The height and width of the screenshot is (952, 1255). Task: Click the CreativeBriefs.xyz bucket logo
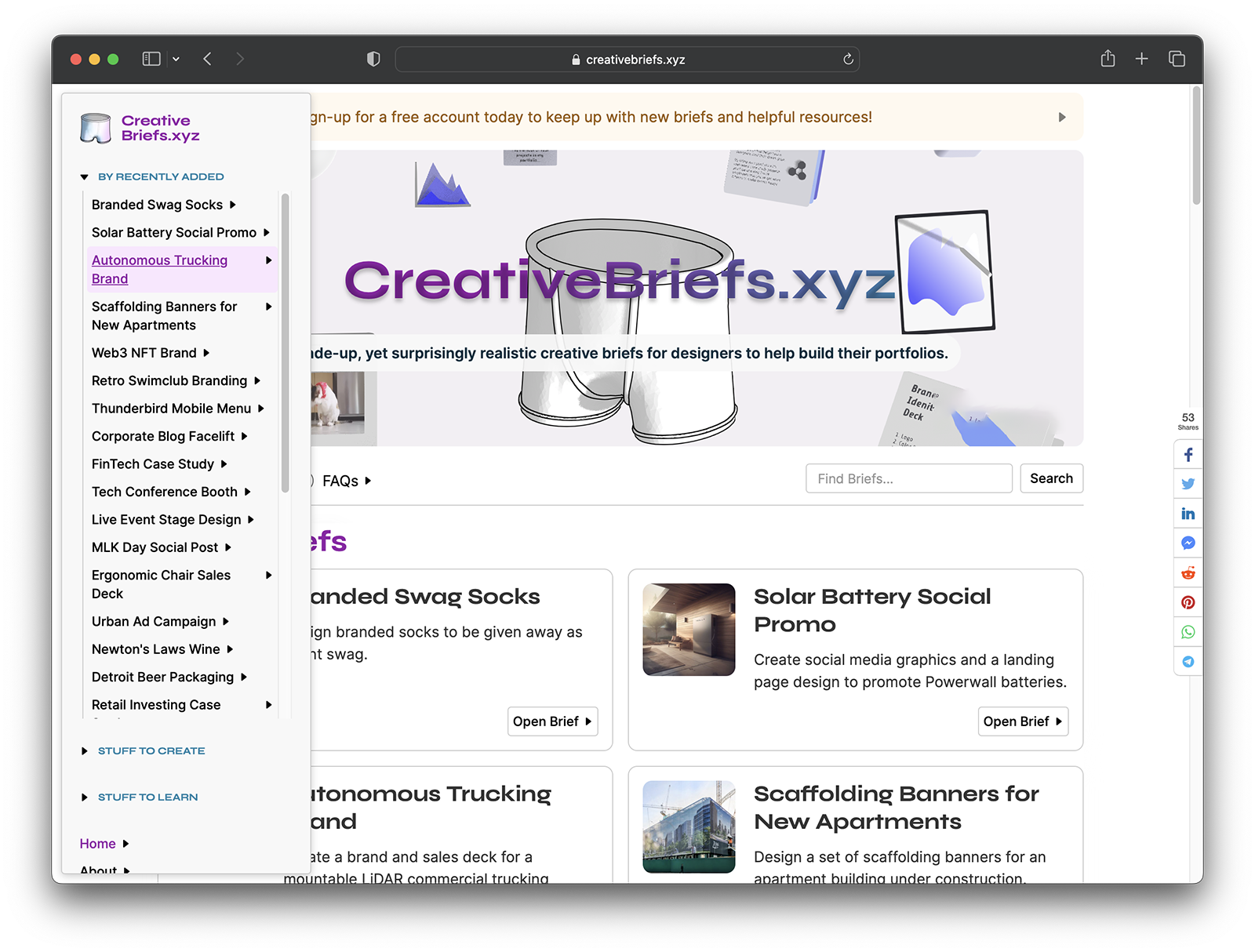pos(96,128)
